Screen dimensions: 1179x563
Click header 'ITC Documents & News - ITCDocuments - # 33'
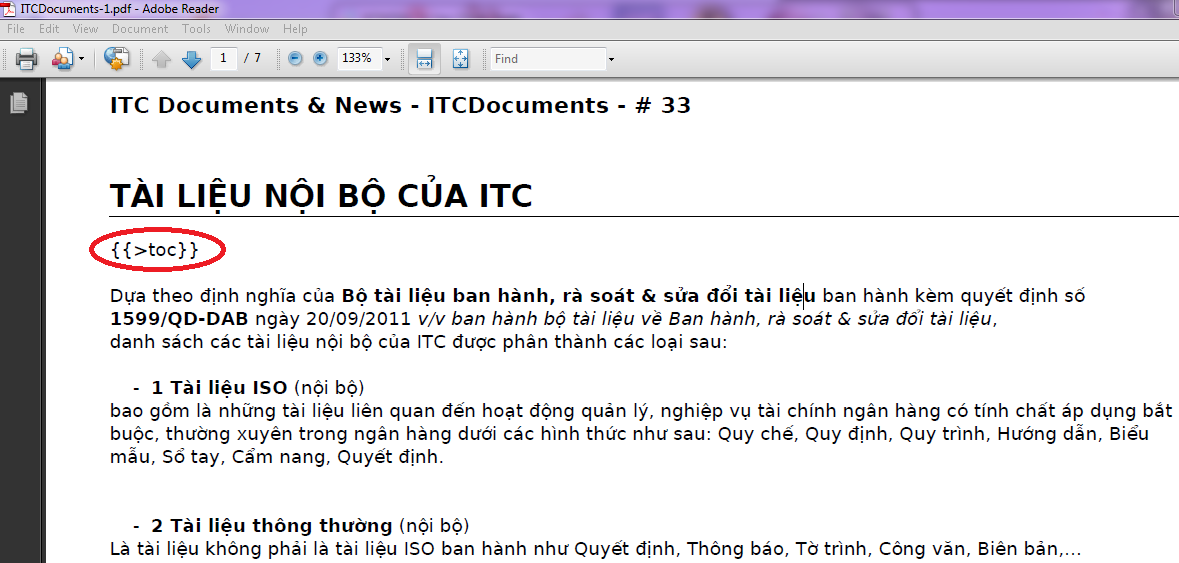pyautogui.click(x=400, y=105)
